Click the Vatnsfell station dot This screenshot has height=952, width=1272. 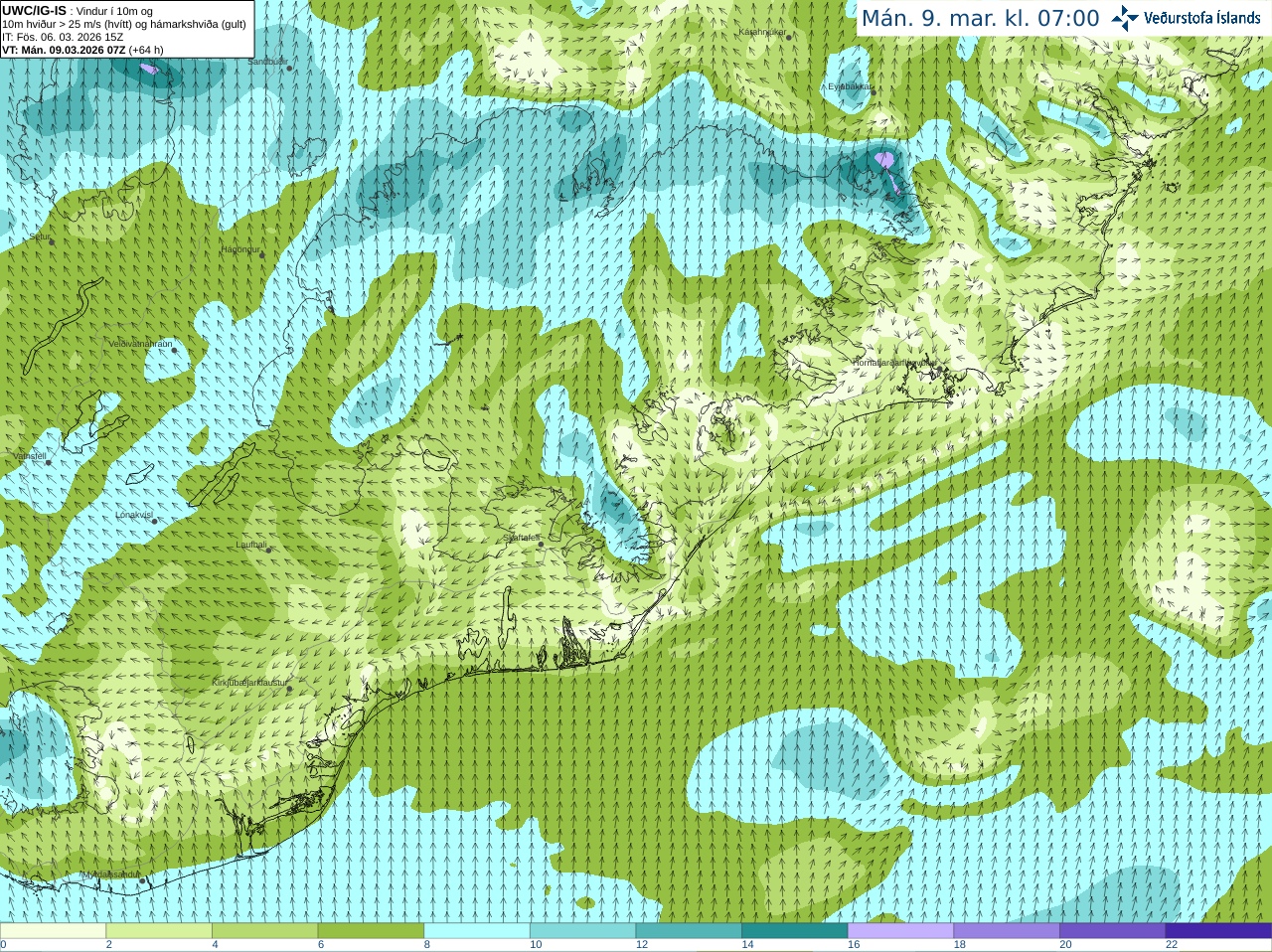(x=47, y=461)
